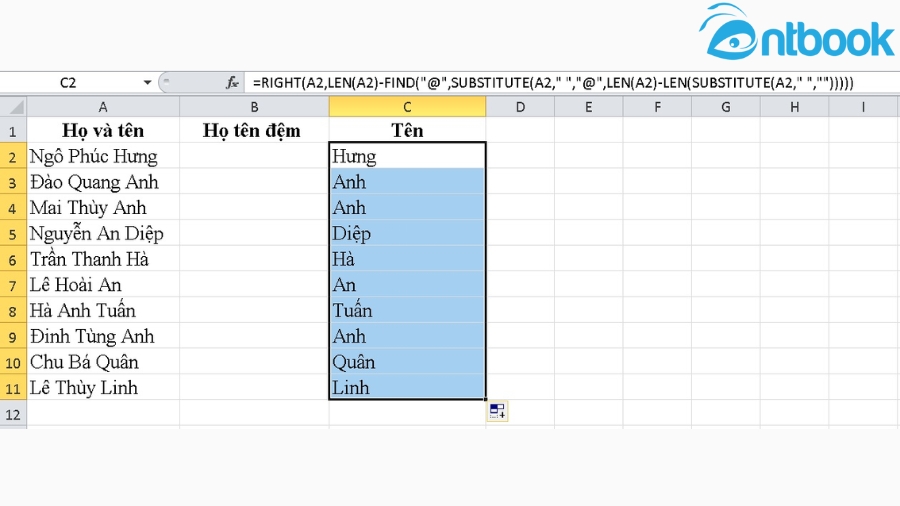This screenshot has width=900, height=506.
Task: Select cell 'Chu Bá Quân'
Action: coord(103,361)
